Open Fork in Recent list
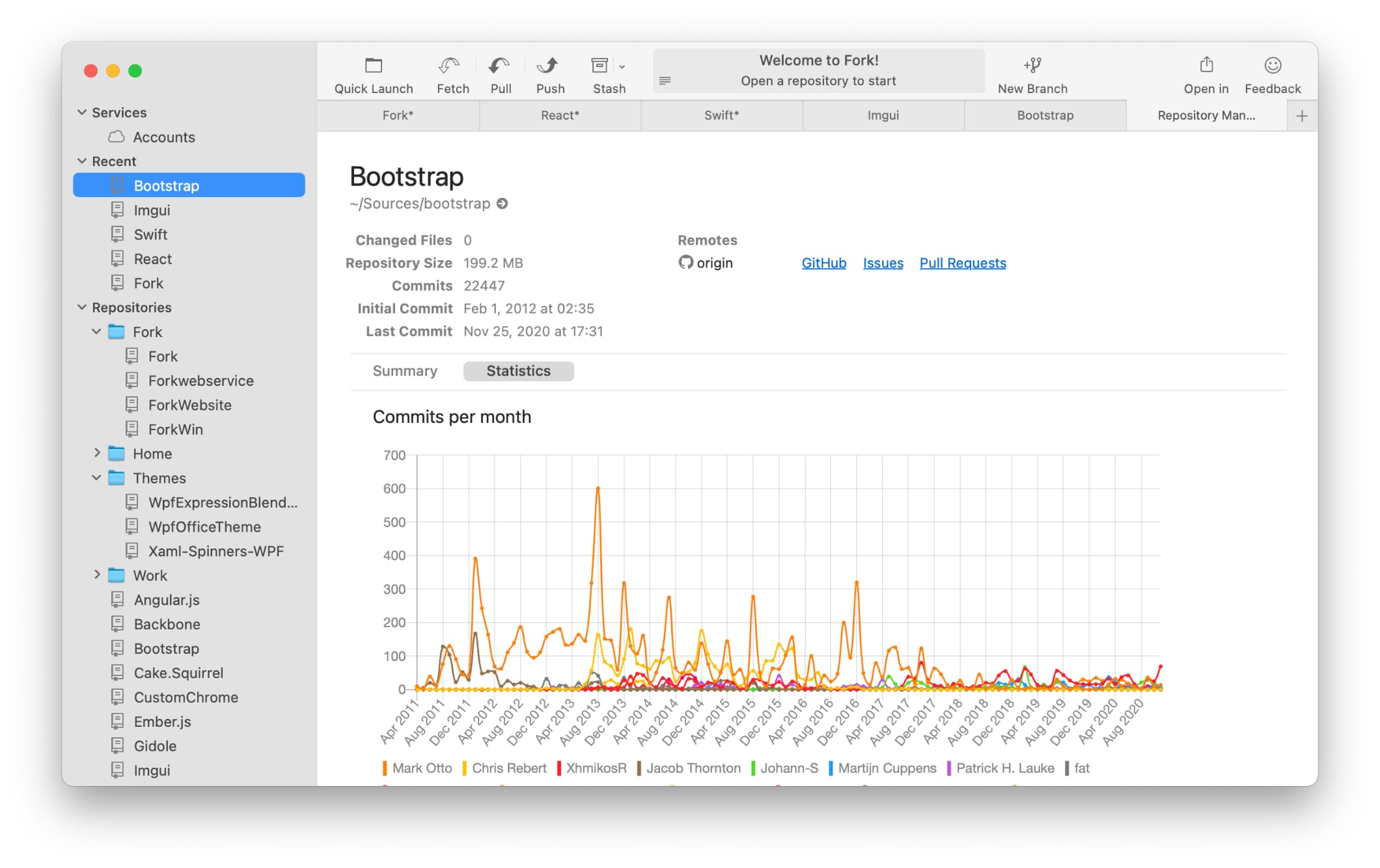Screen dimensions: 1380x868 point(189,283)
